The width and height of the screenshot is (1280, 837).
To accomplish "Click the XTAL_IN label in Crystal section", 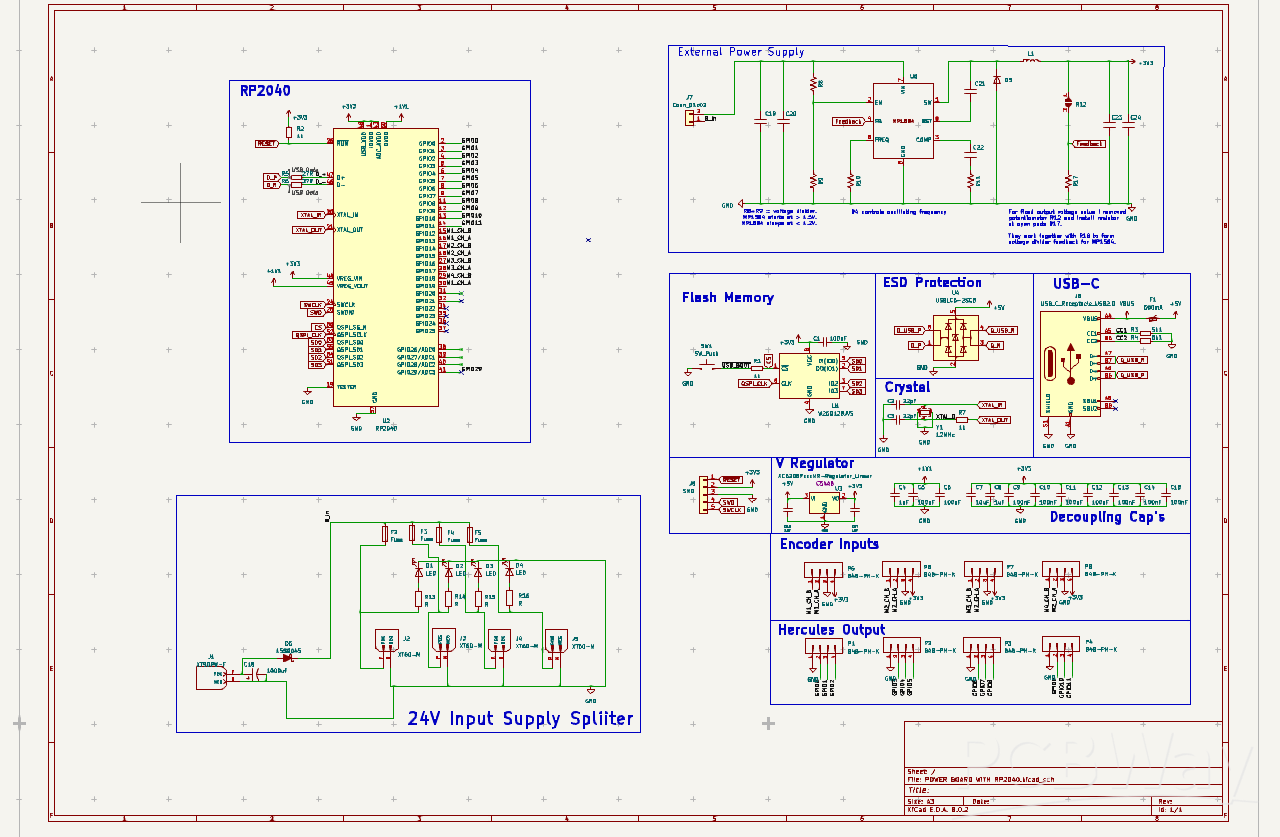I will (993, 405).
